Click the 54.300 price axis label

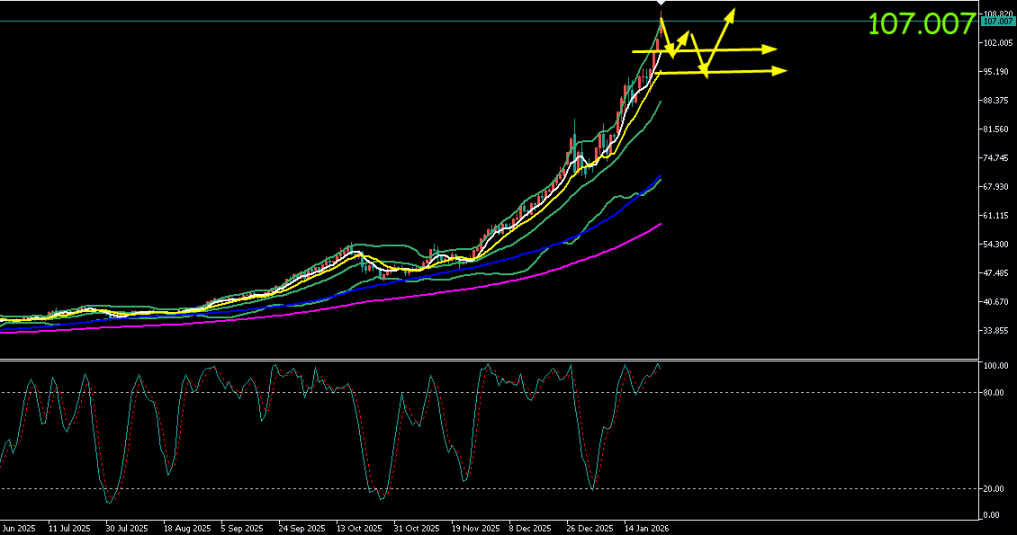coord(996,244)
